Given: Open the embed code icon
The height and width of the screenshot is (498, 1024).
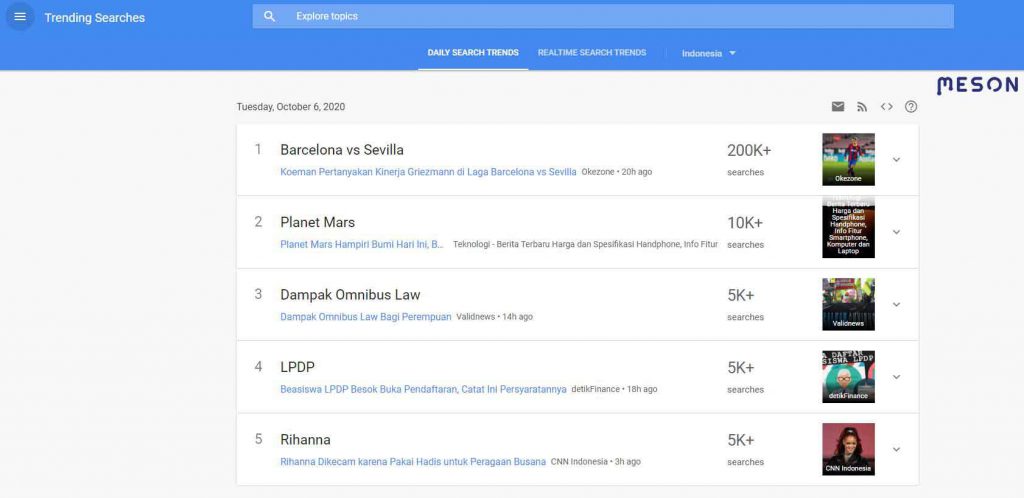Looking at the screenshot, I should pos(886,106).
